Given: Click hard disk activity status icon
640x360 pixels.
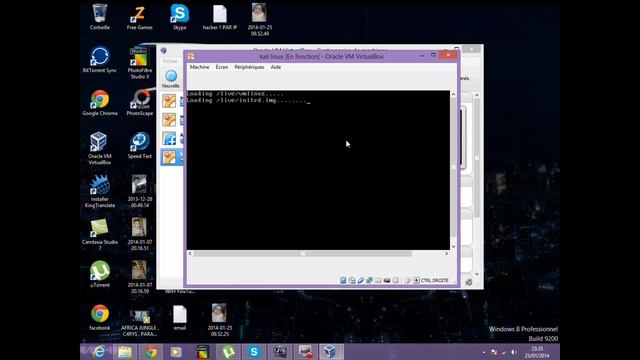Looking at the screenshot, I should [343, 280].
